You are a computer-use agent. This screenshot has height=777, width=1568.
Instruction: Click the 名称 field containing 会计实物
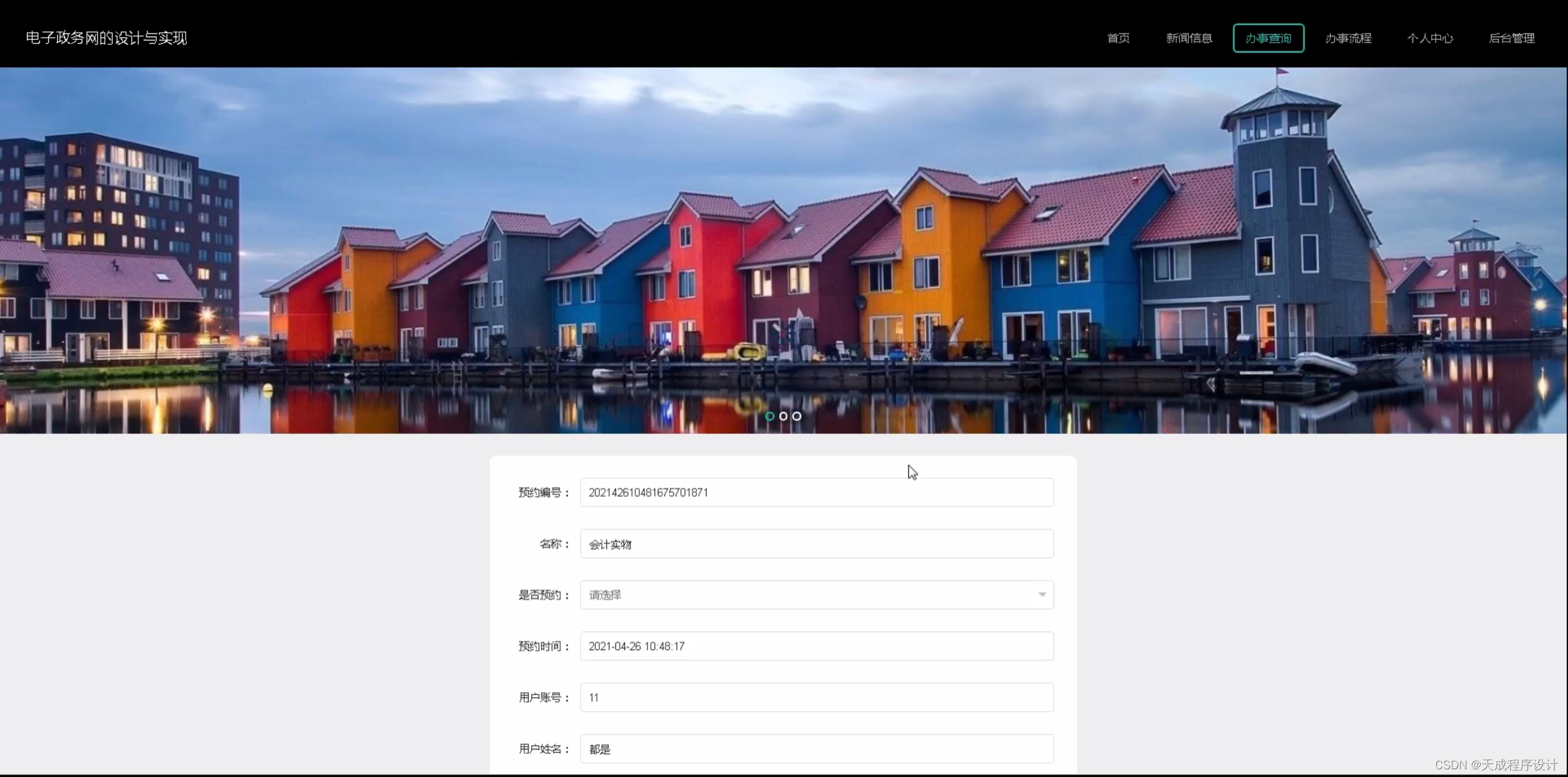tap(816, 544)
